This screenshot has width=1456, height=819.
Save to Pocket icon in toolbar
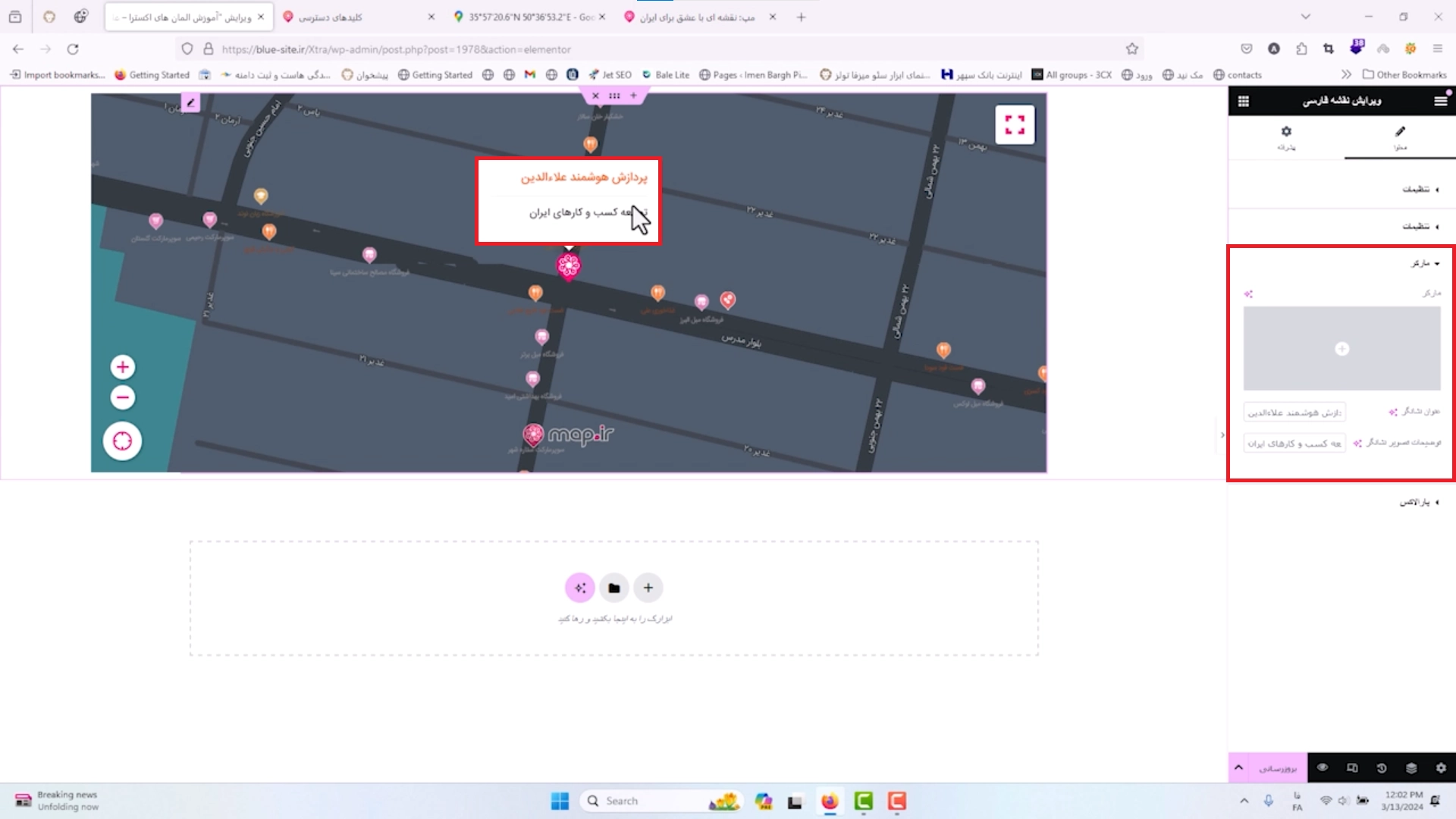tap(1246, 49)
